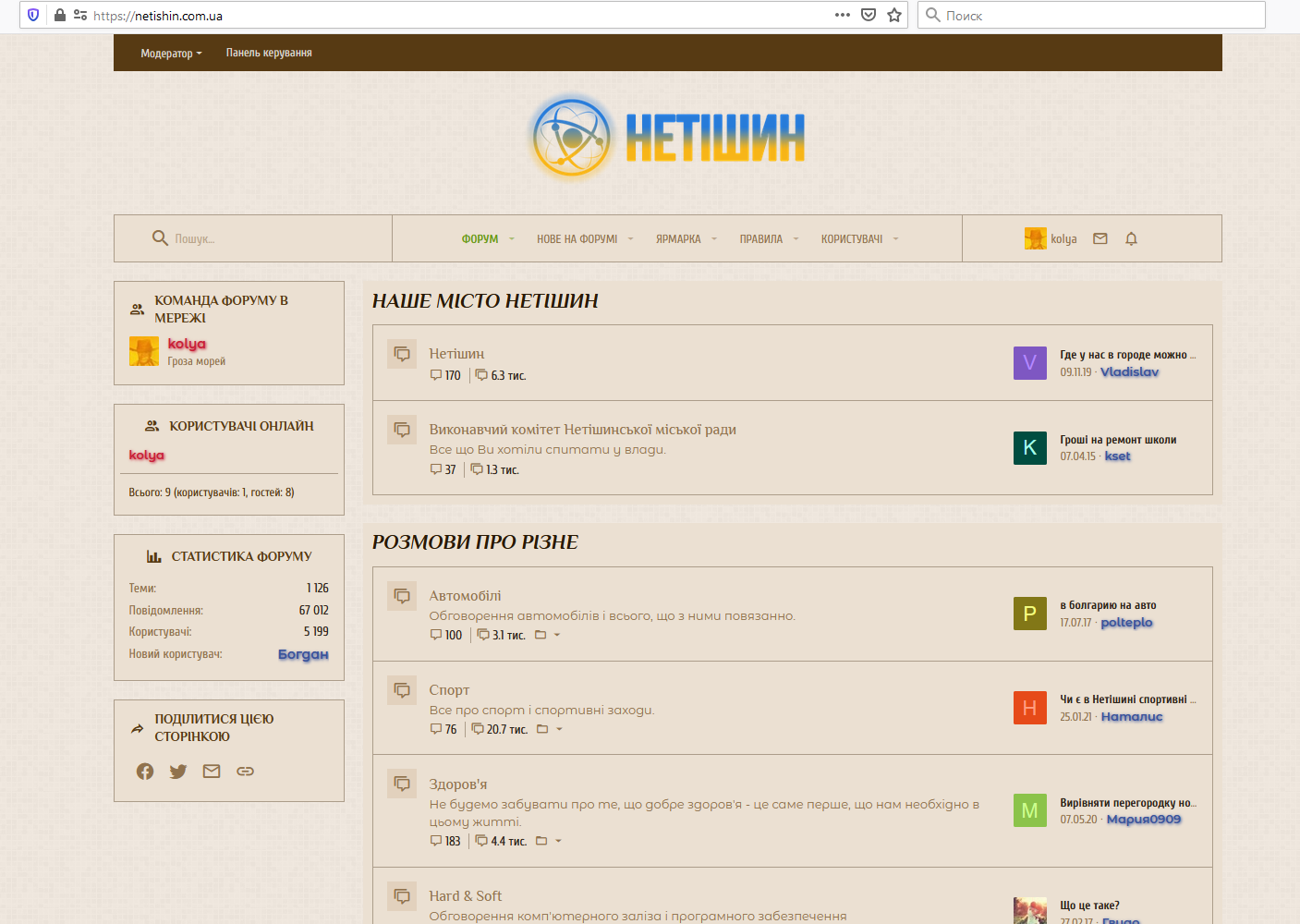The height and width of the screenshot is (924, 1300).
Task: Open the inbox envelope icon next to kolya
Action: (x=1100, y=238)
